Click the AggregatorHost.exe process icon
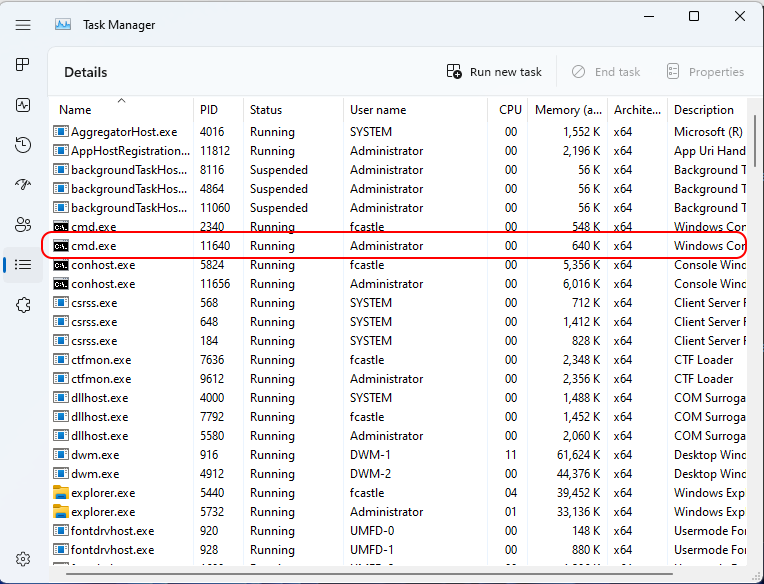764x584 pixels. (60, 132)
